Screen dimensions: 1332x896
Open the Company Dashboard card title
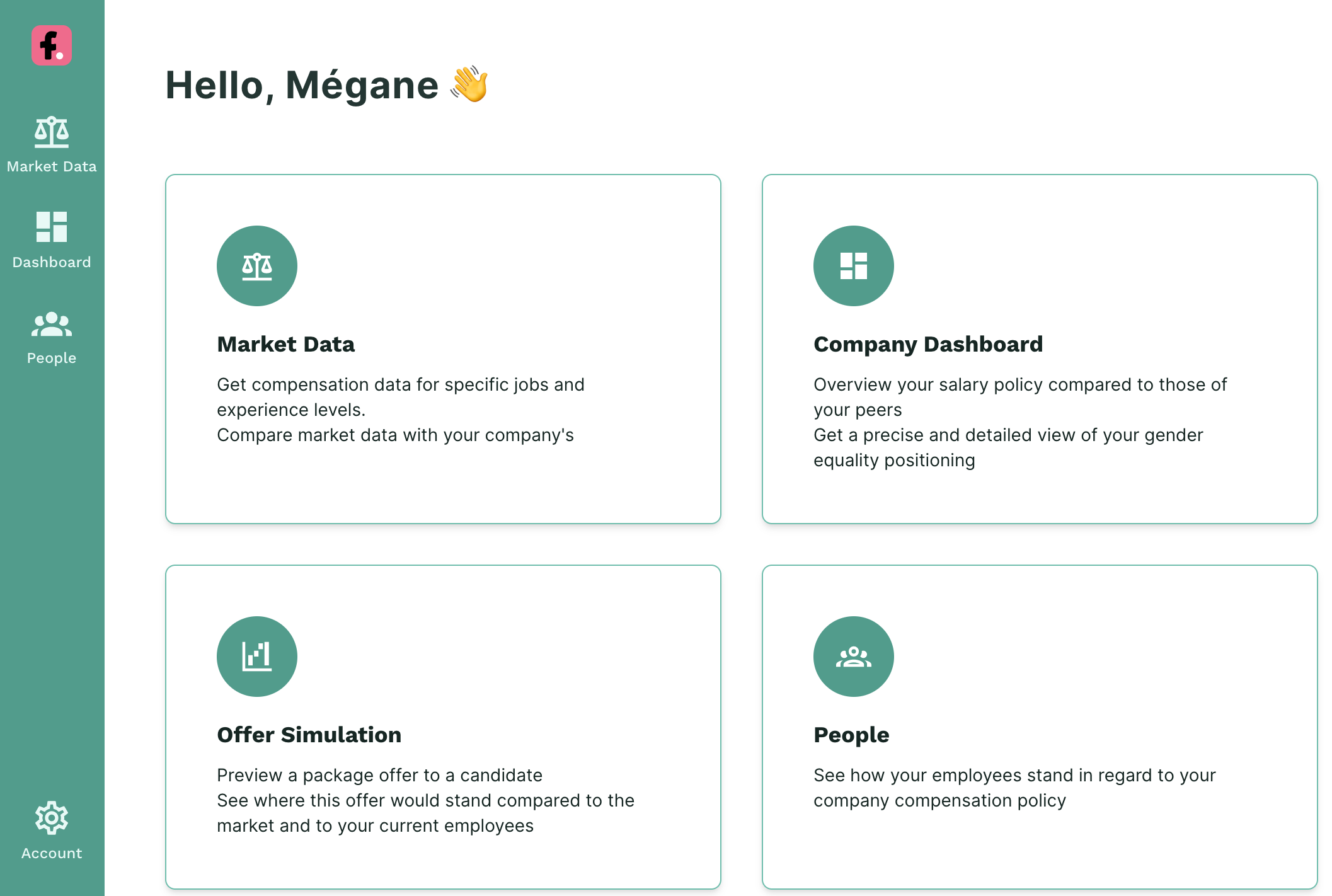(928, 344)
